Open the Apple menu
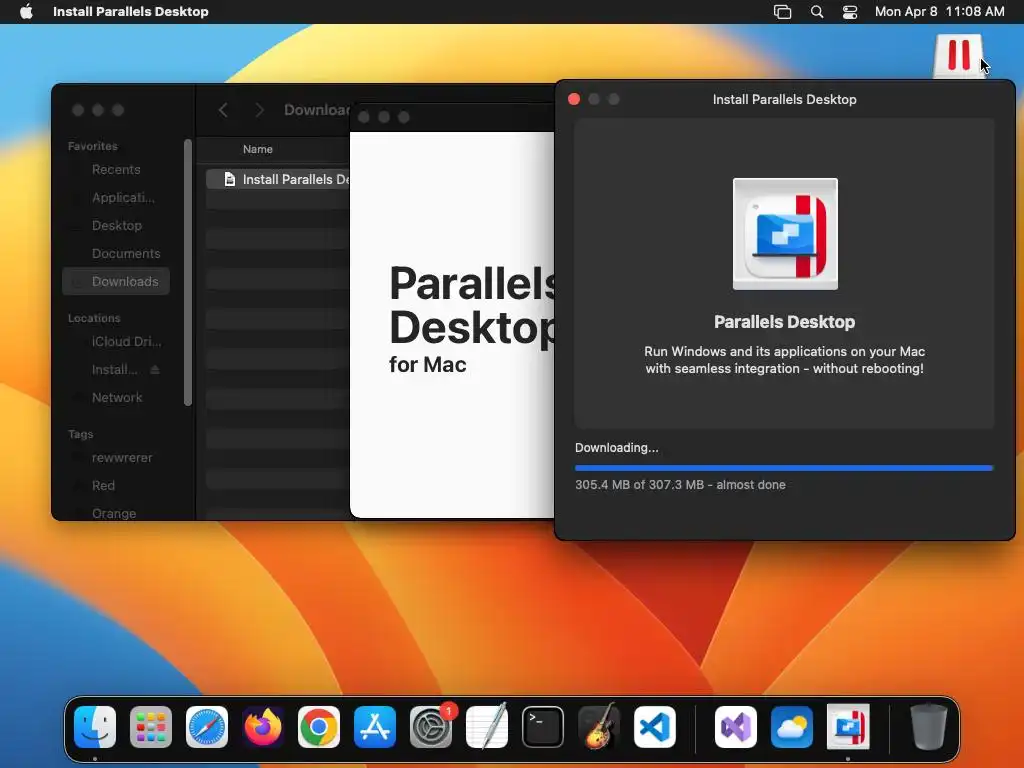This screenshot has width=1024, height=768. (26, 12)
